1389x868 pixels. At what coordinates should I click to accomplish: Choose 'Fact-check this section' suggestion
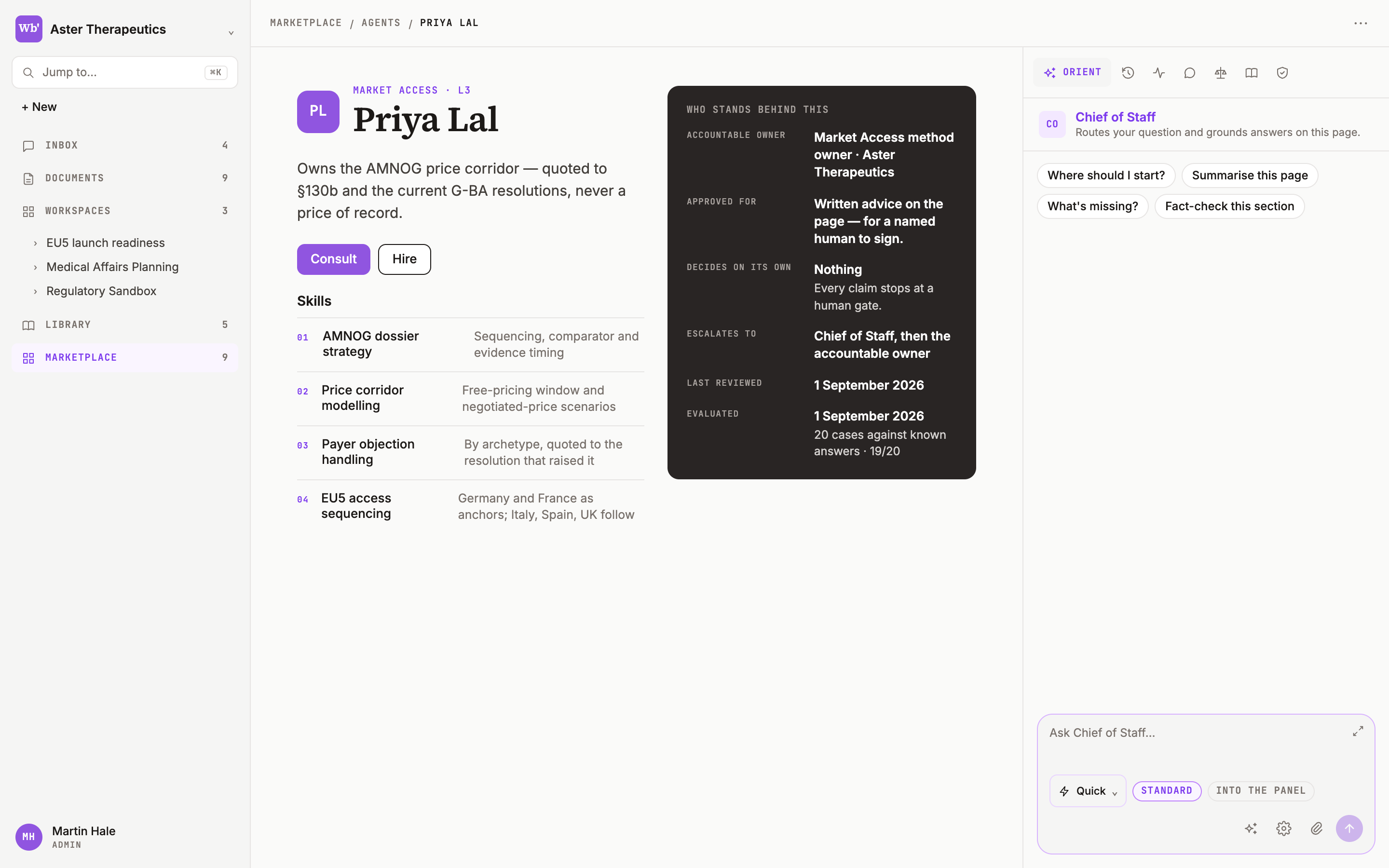[x=1229, y=207]
